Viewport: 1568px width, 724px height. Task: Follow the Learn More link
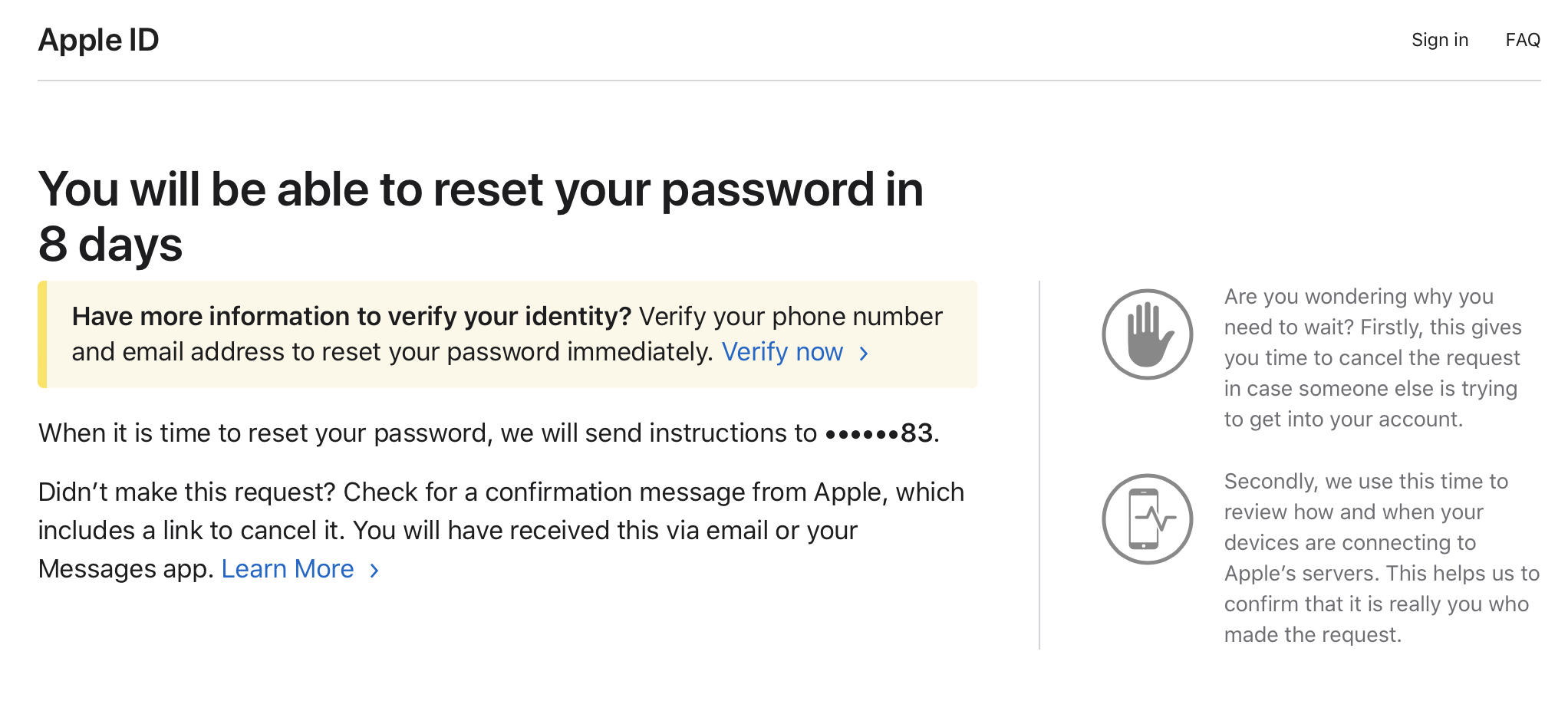[288, 569]
